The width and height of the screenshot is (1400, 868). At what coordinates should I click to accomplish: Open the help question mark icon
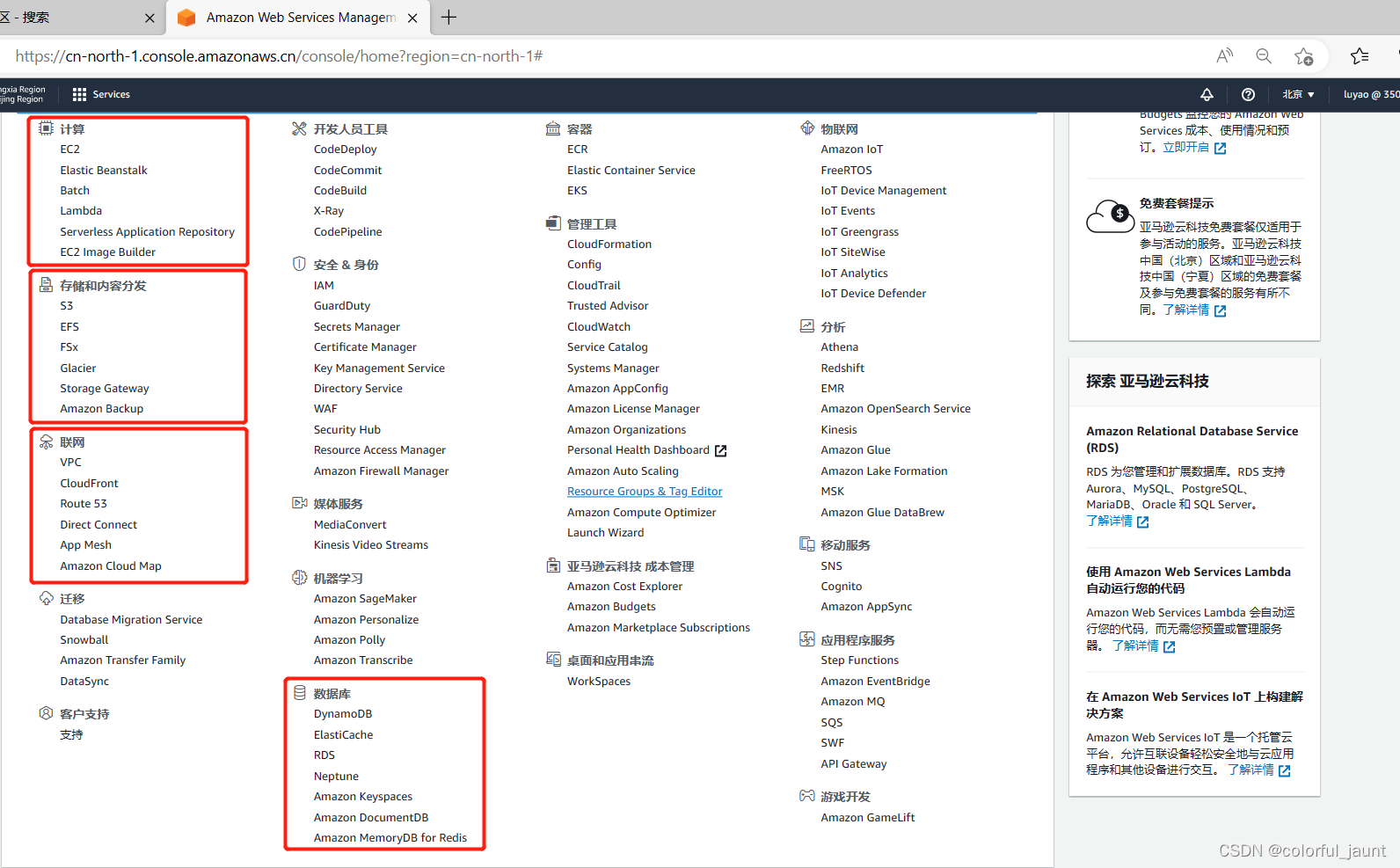tap(1248, 94)
